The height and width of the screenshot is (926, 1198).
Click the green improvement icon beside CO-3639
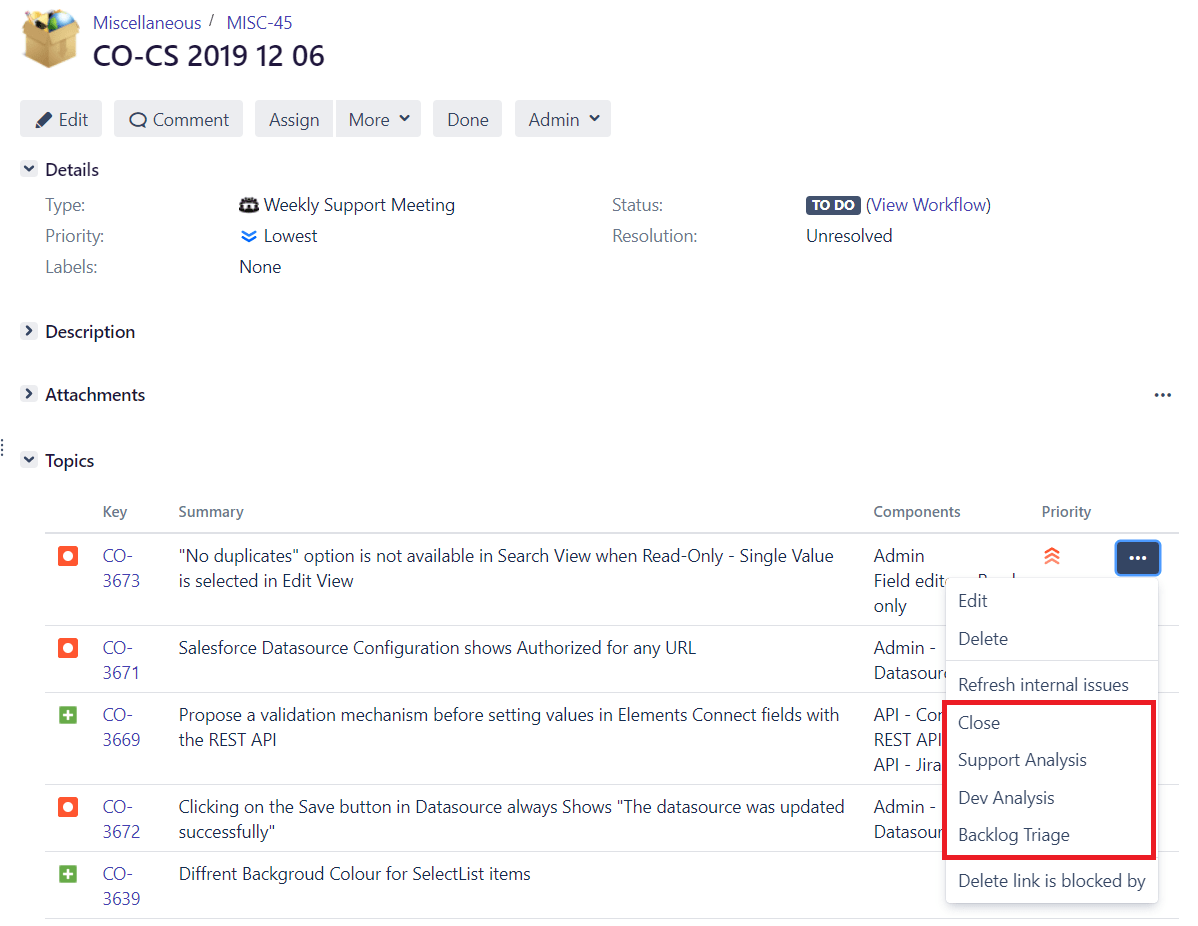(x=67, y=873)
